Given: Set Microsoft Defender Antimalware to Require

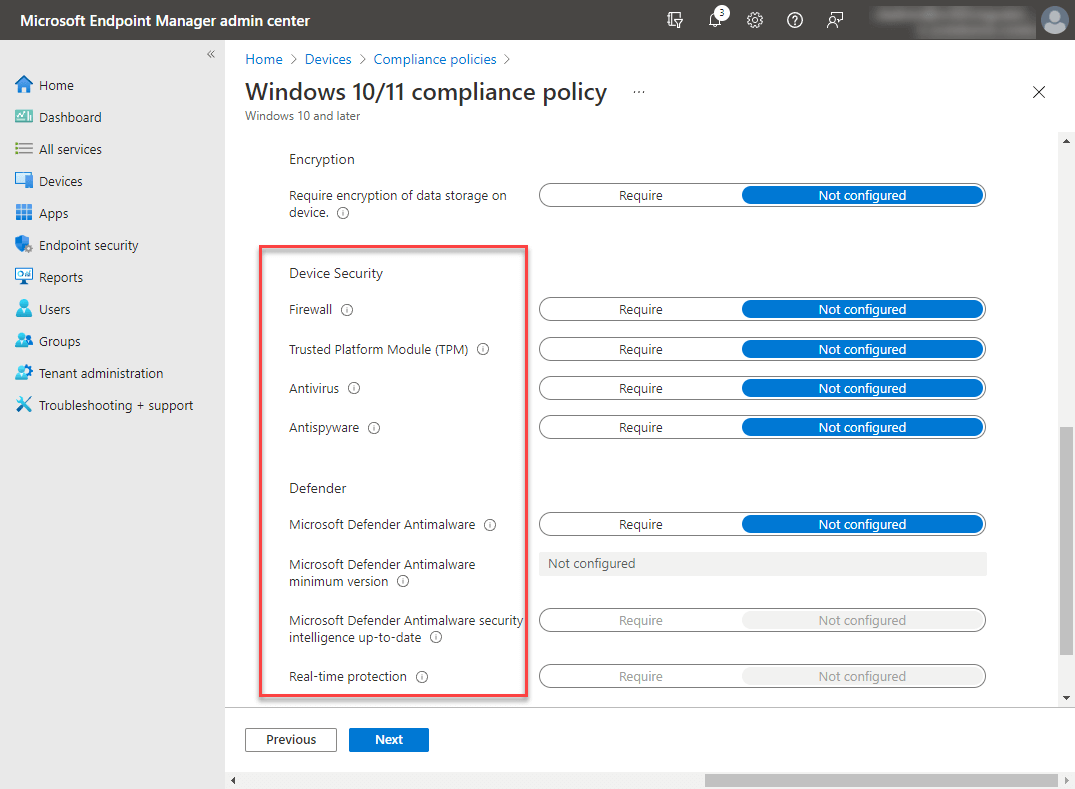Looking at the screenshot, I should click(641, 524).
